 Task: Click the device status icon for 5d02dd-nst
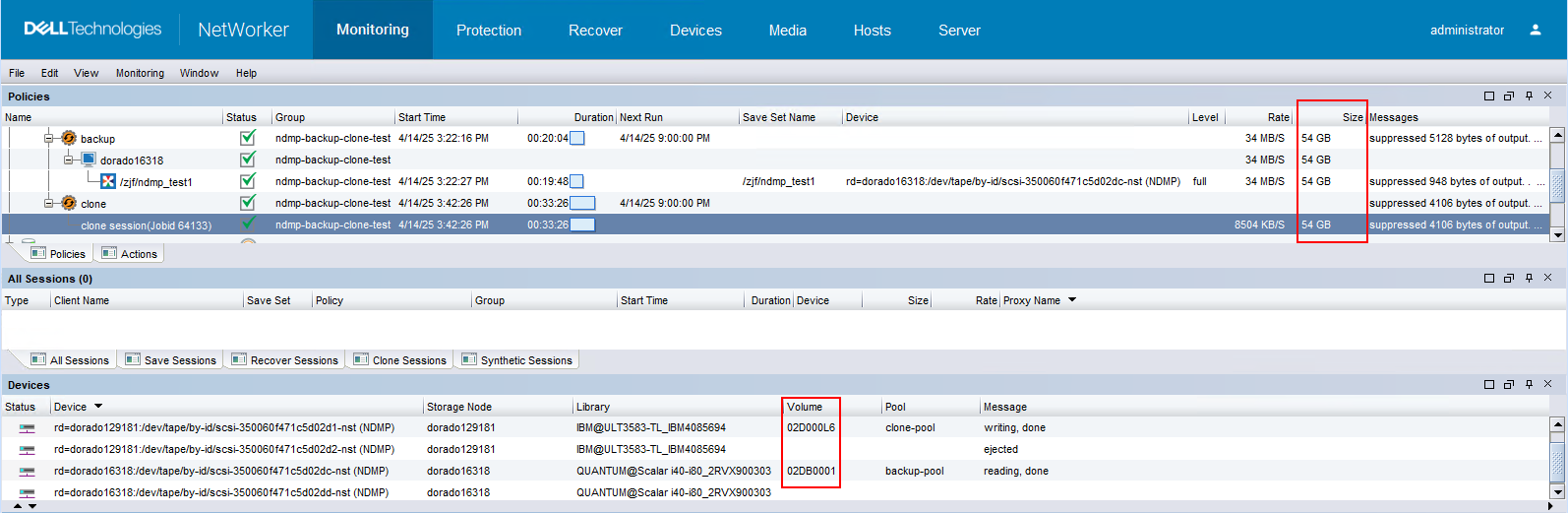[27, 493]
